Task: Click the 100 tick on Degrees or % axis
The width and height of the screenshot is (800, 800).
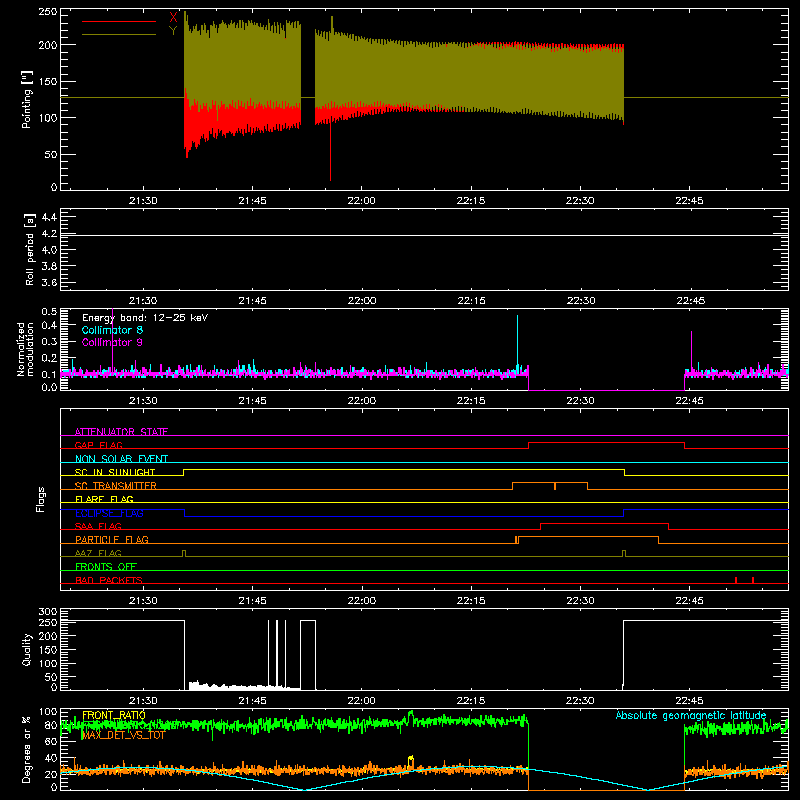Action: (x=48, y=712)
